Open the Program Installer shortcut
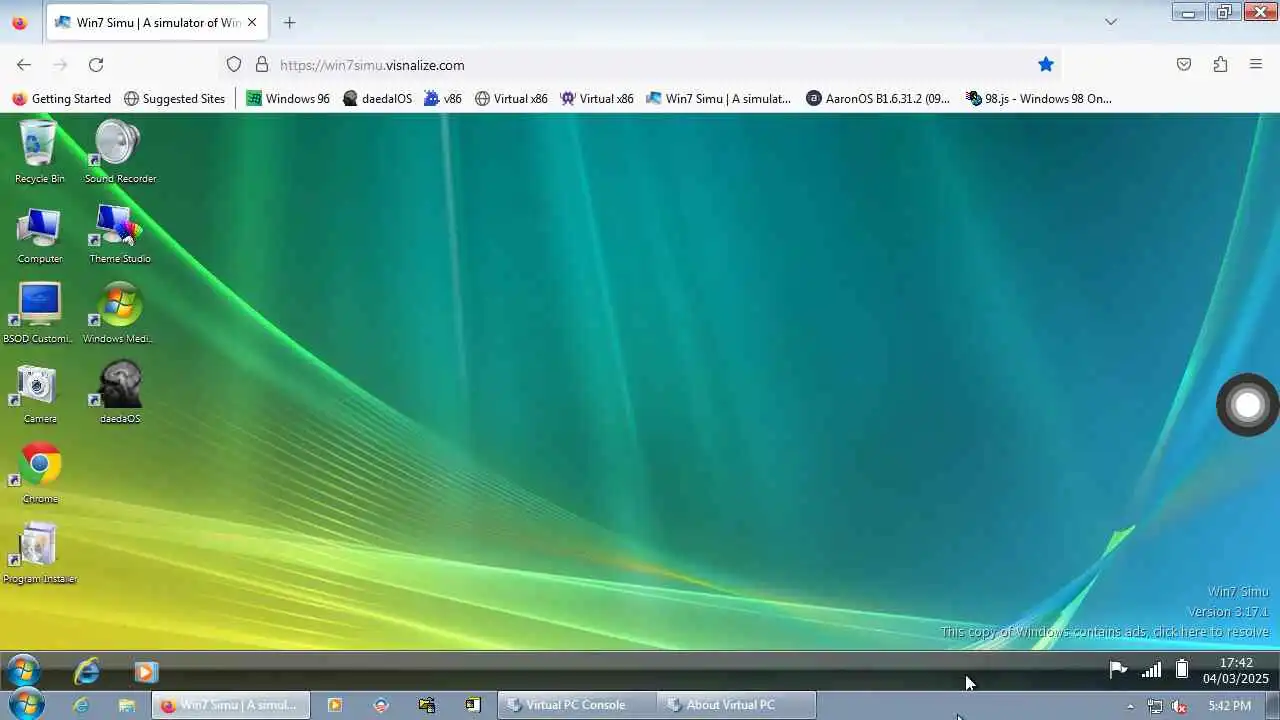1280x720 pixels. point(39,554)
